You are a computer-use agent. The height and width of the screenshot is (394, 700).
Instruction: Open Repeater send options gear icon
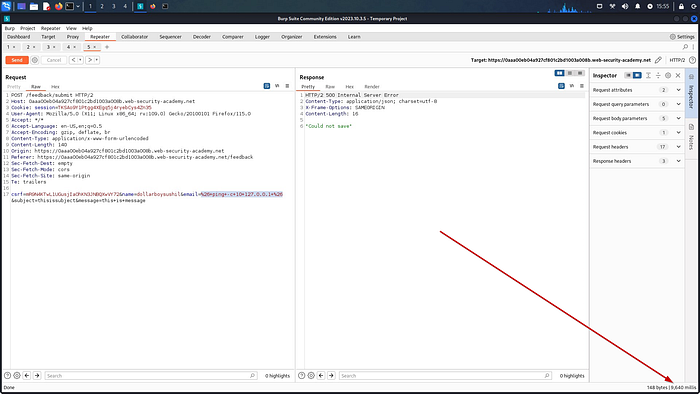click(34, 60)
